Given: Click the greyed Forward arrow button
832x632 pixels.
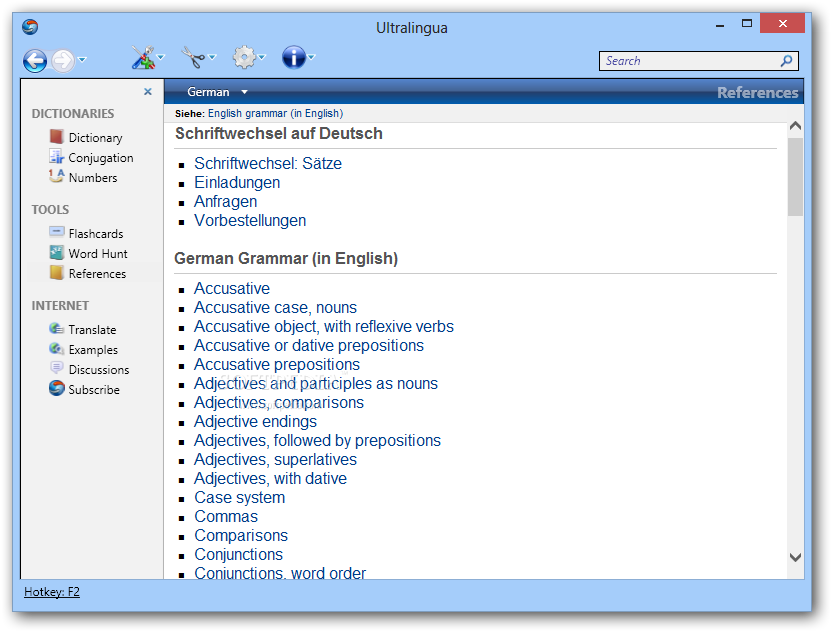Looking at the screenshot, I should click(63, 60).
